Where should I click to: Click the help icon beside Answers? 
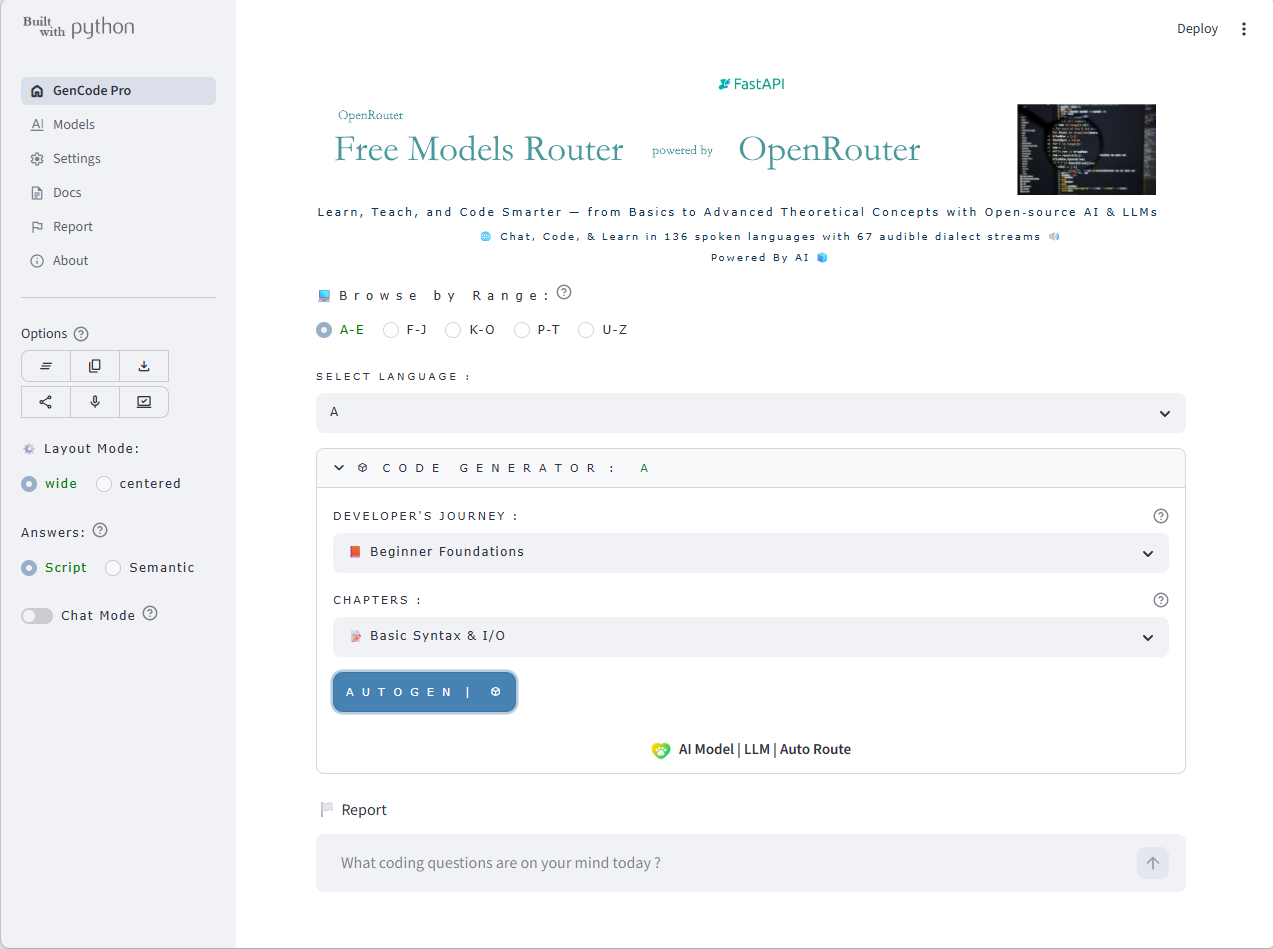pos(100,531)
